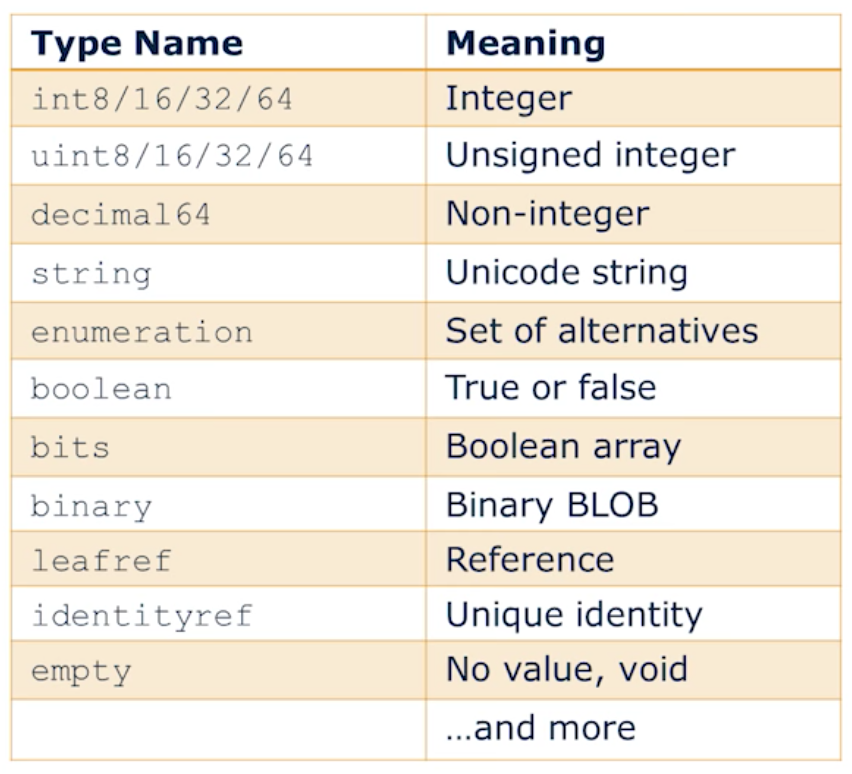Click the "Type Name" column header
Viewport: 852px width, 774px height.
tap(137, 43)
